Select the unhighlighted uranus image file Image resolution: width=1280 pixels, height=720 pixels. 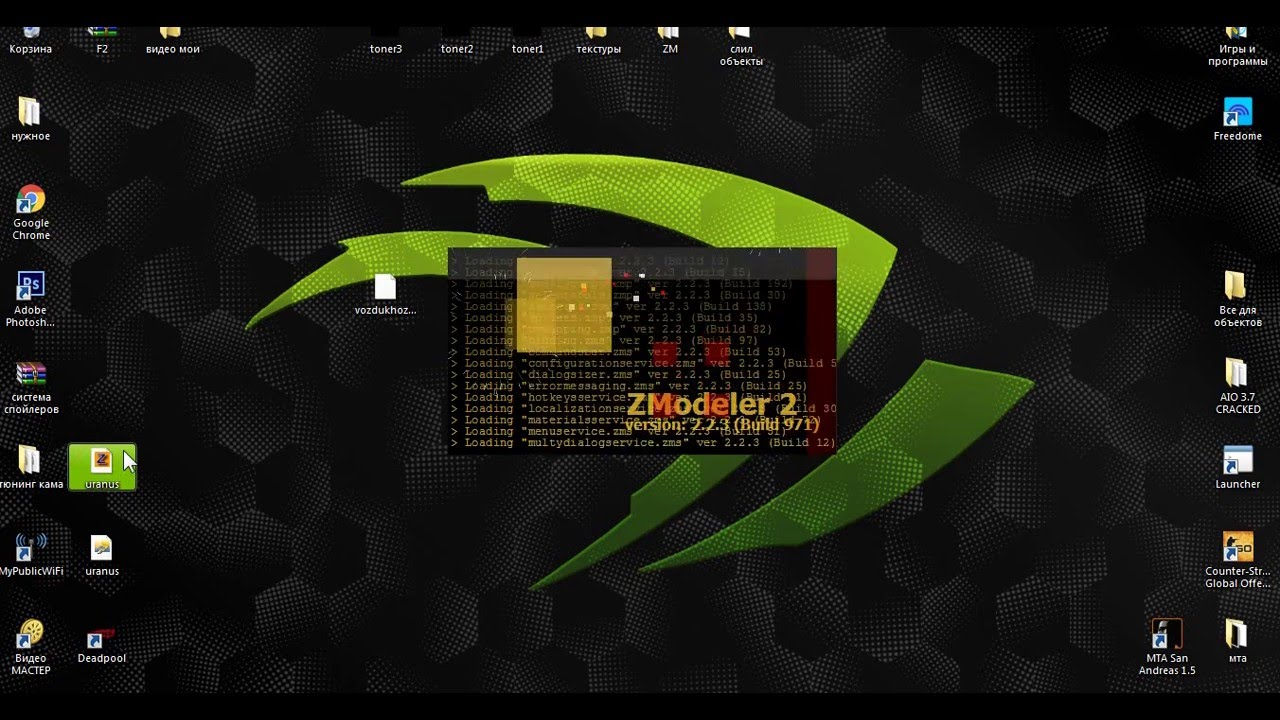pyautogui.click(x=102, y=555)
